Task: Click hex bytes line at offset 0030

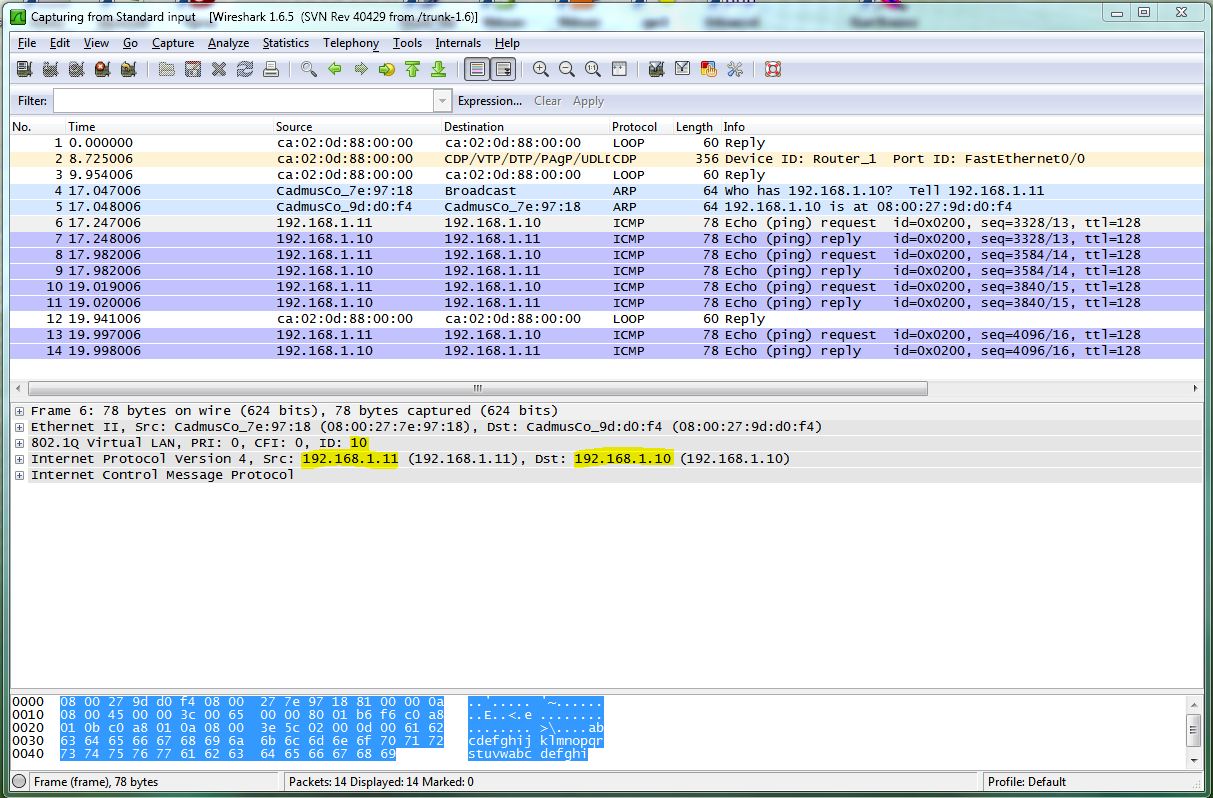Action: (251, 741)
